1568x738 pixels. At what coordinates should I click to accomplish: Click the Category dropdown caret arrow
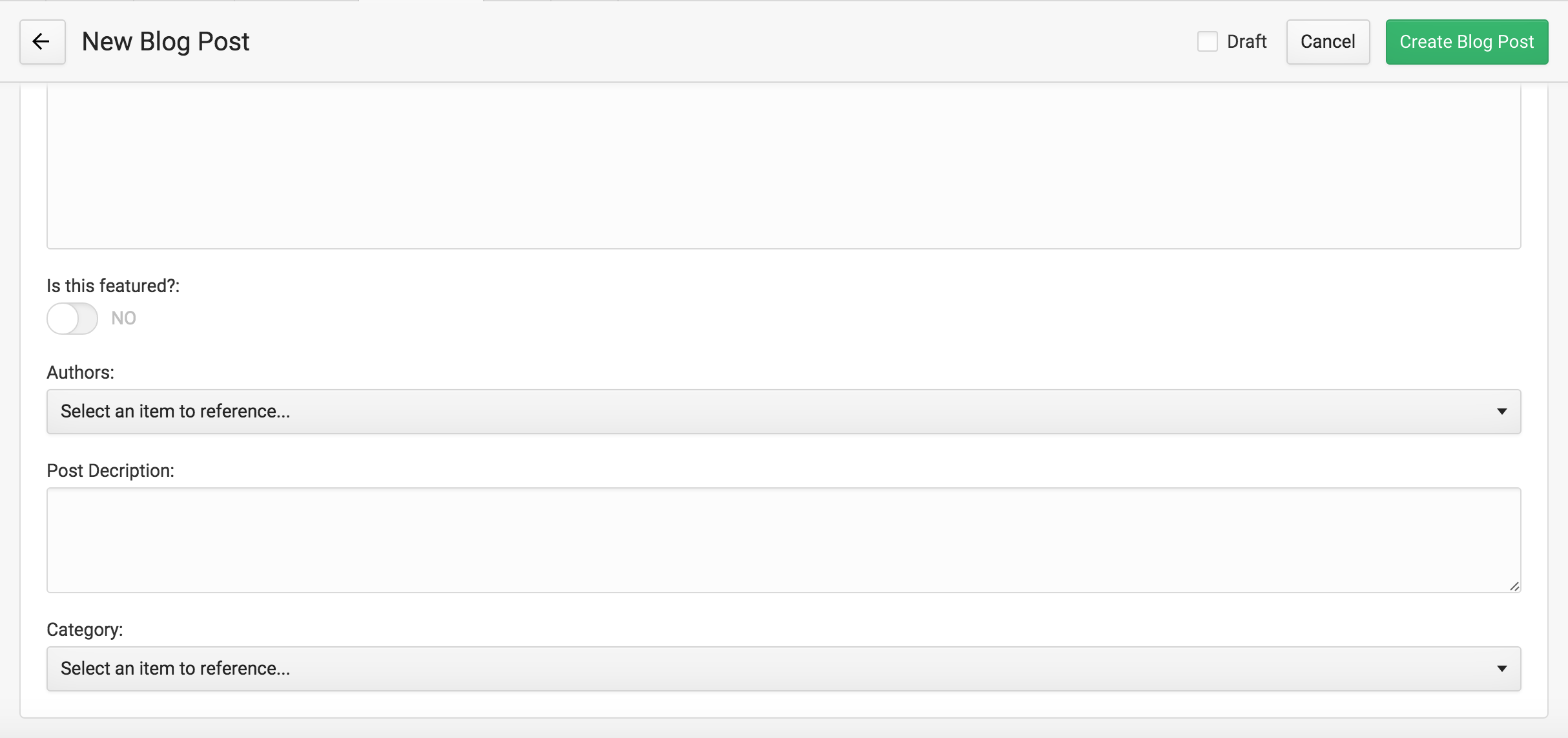pyautogui.click(x=1502, y=669)
